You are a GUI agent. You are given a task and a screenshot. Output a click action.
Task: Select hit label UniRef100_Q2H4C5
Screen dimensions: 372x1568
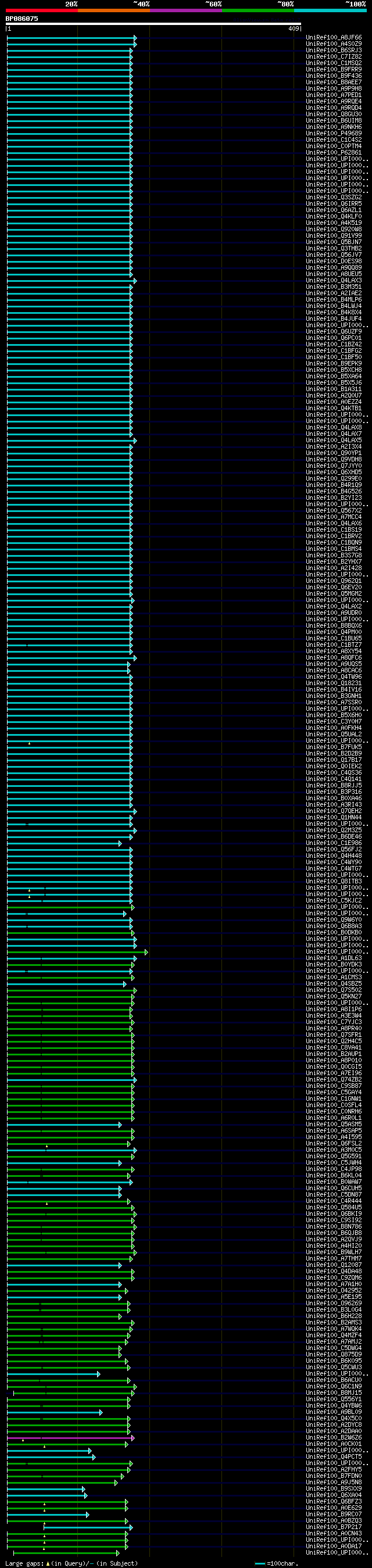point(334,1041)
